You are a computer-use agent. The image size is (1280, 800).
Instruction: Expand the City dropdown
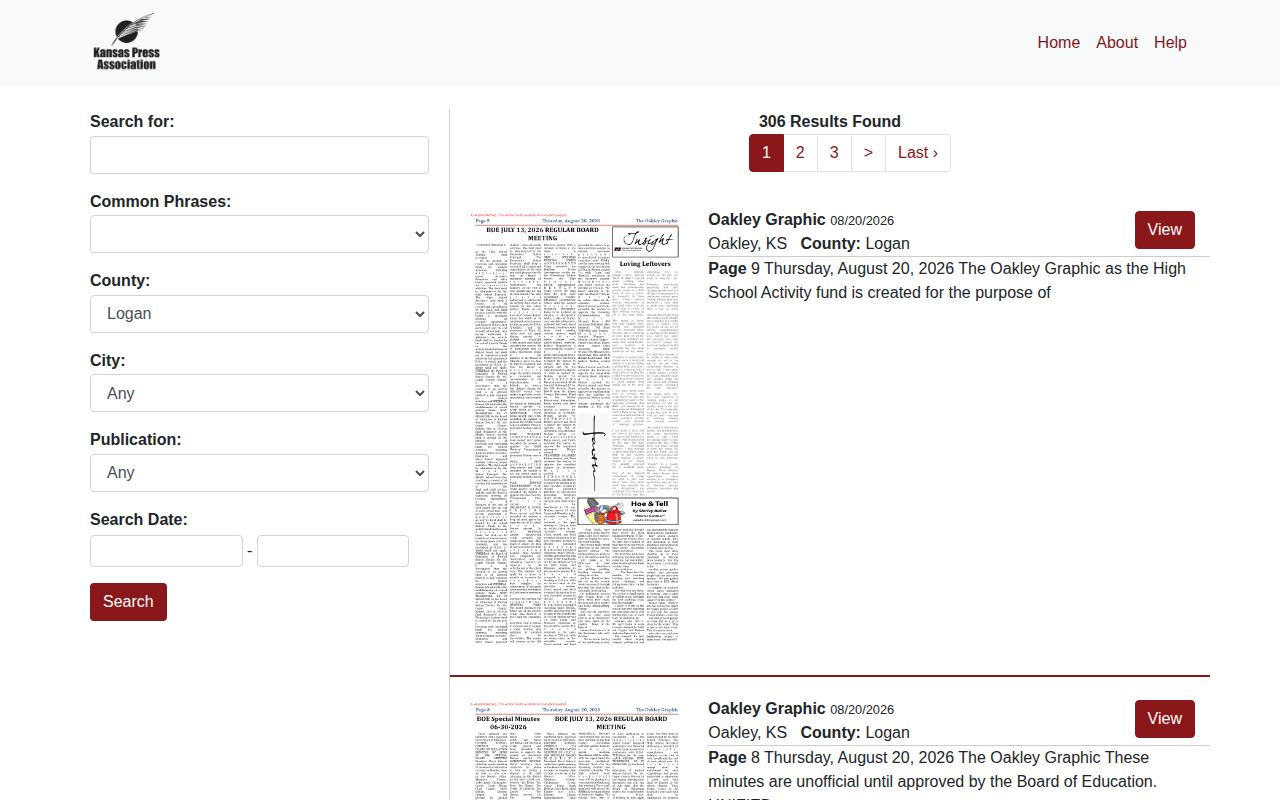pos(259,393)
